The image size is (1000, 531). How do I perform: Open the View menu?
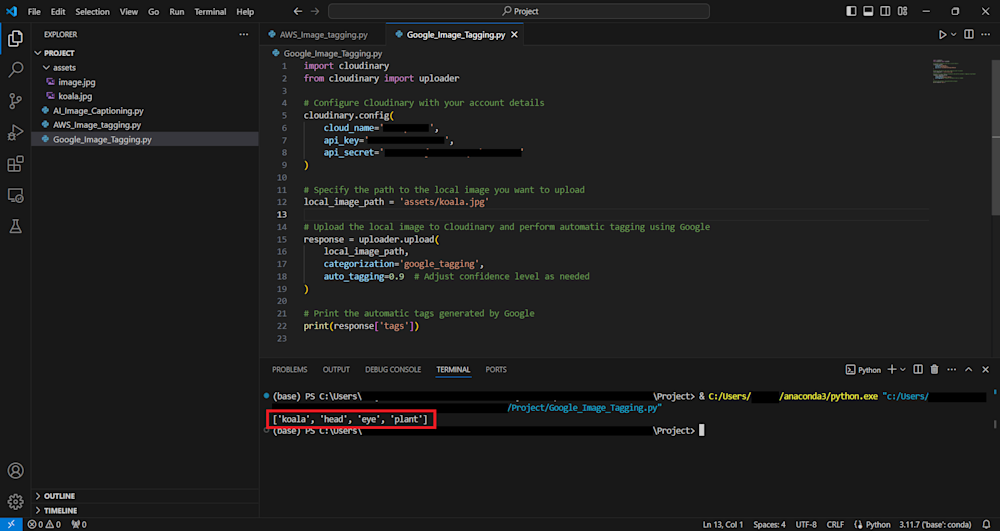[129, 11]
